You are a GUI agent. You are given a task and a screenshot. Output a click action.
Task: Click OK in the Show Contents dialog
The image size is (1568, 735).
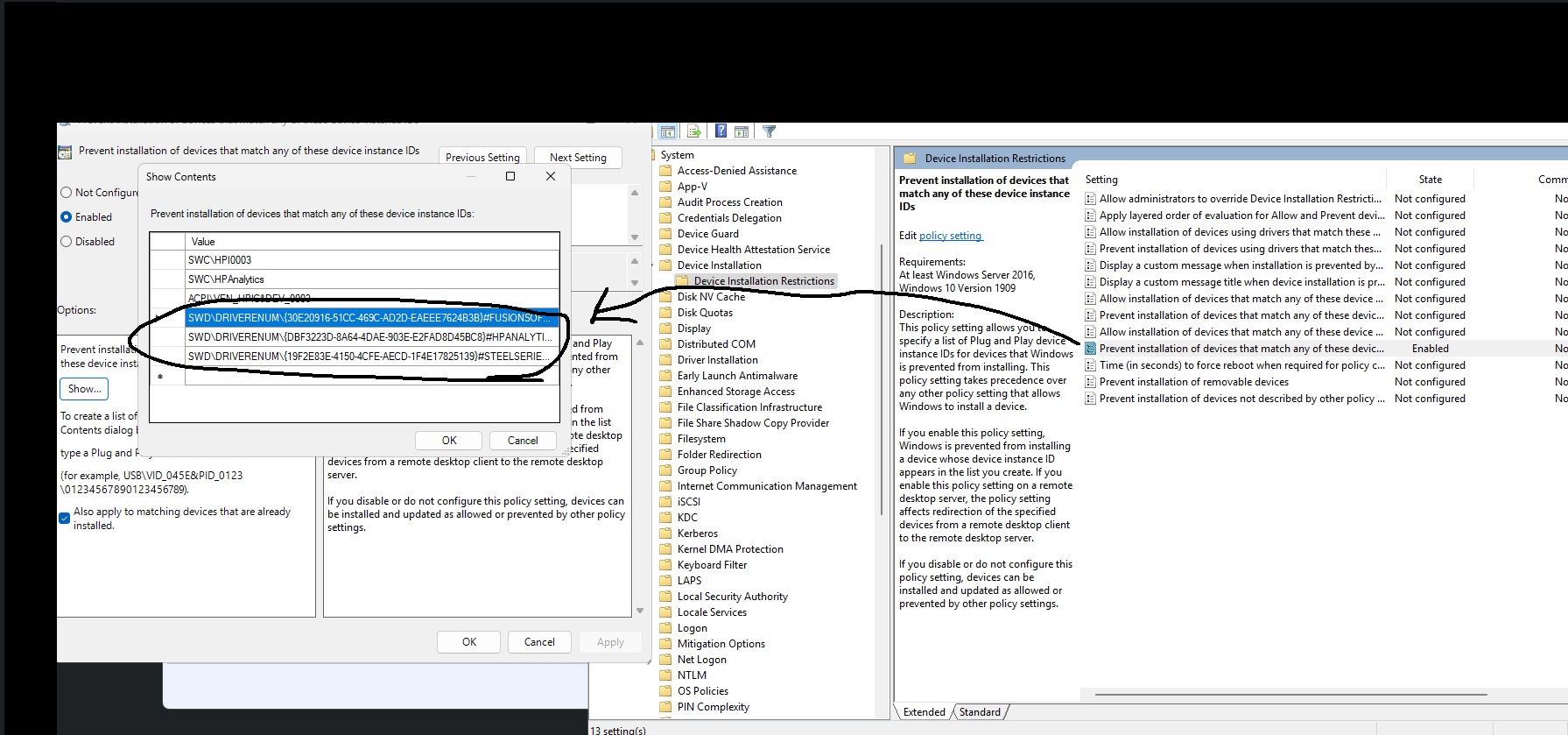[449, 441]
